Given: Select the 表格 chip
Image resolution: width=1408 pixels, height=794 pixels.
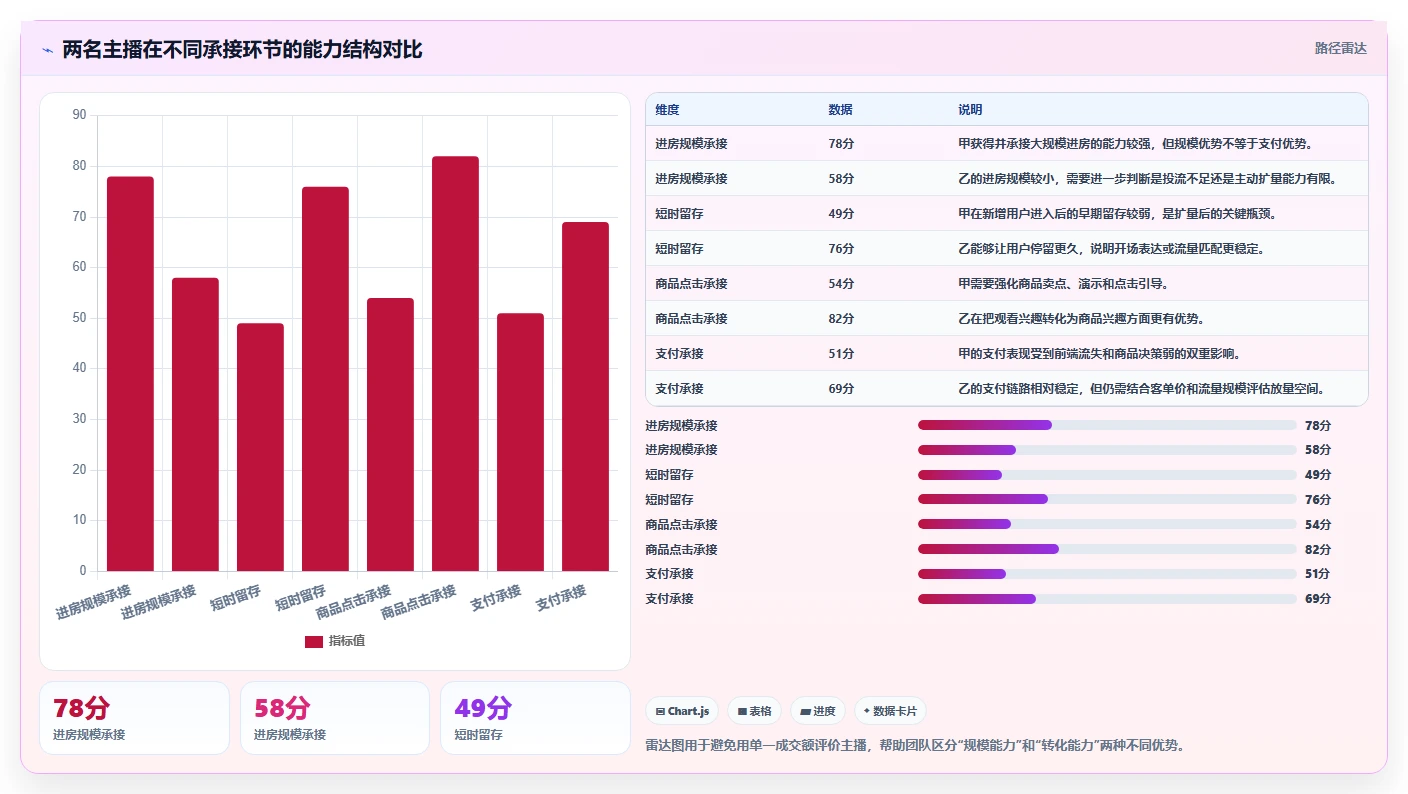Looking at the screenshot, I should pos(754,711).
